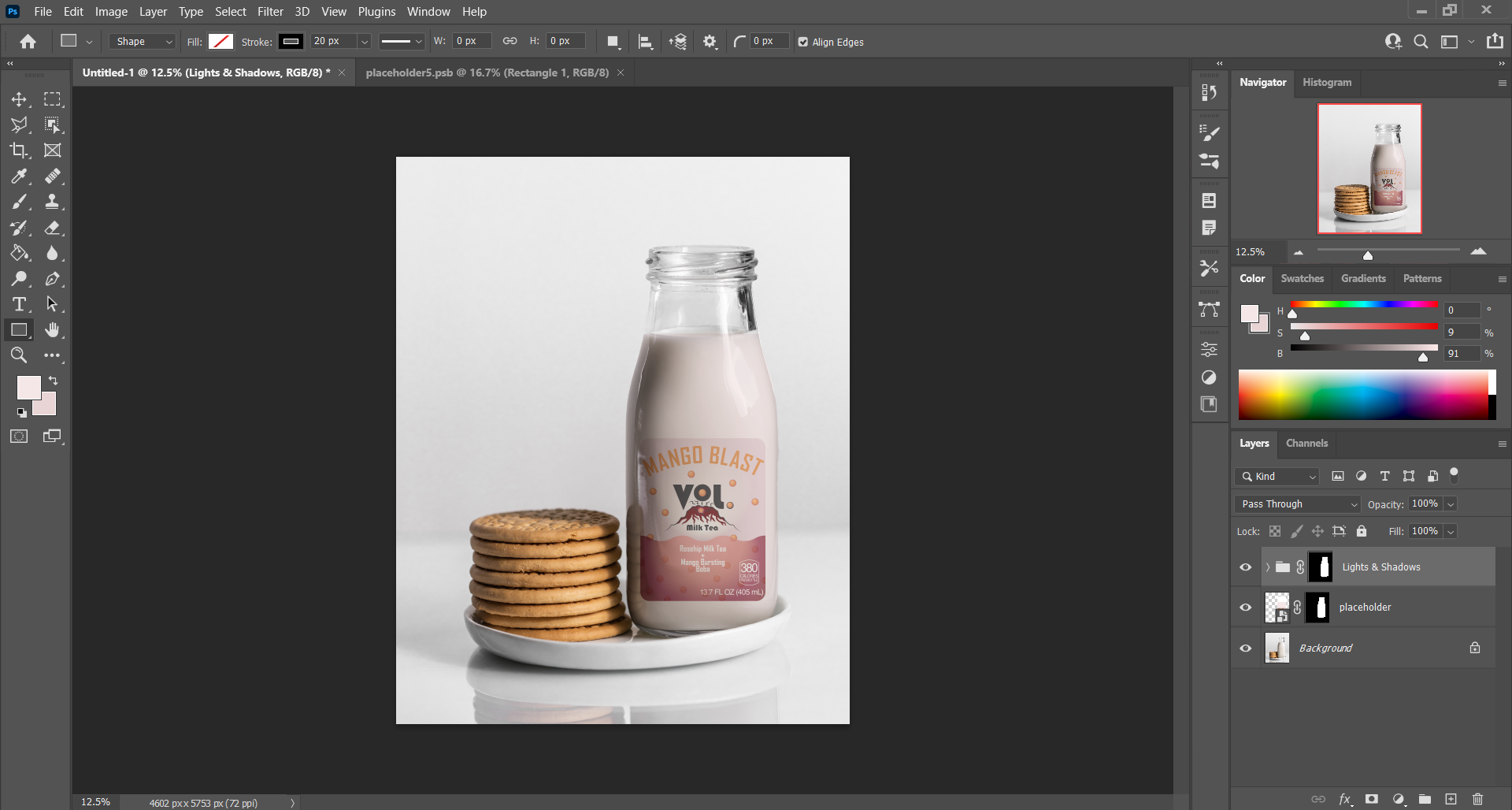Hide the Lights & Shadows group

pos(1246,567)
